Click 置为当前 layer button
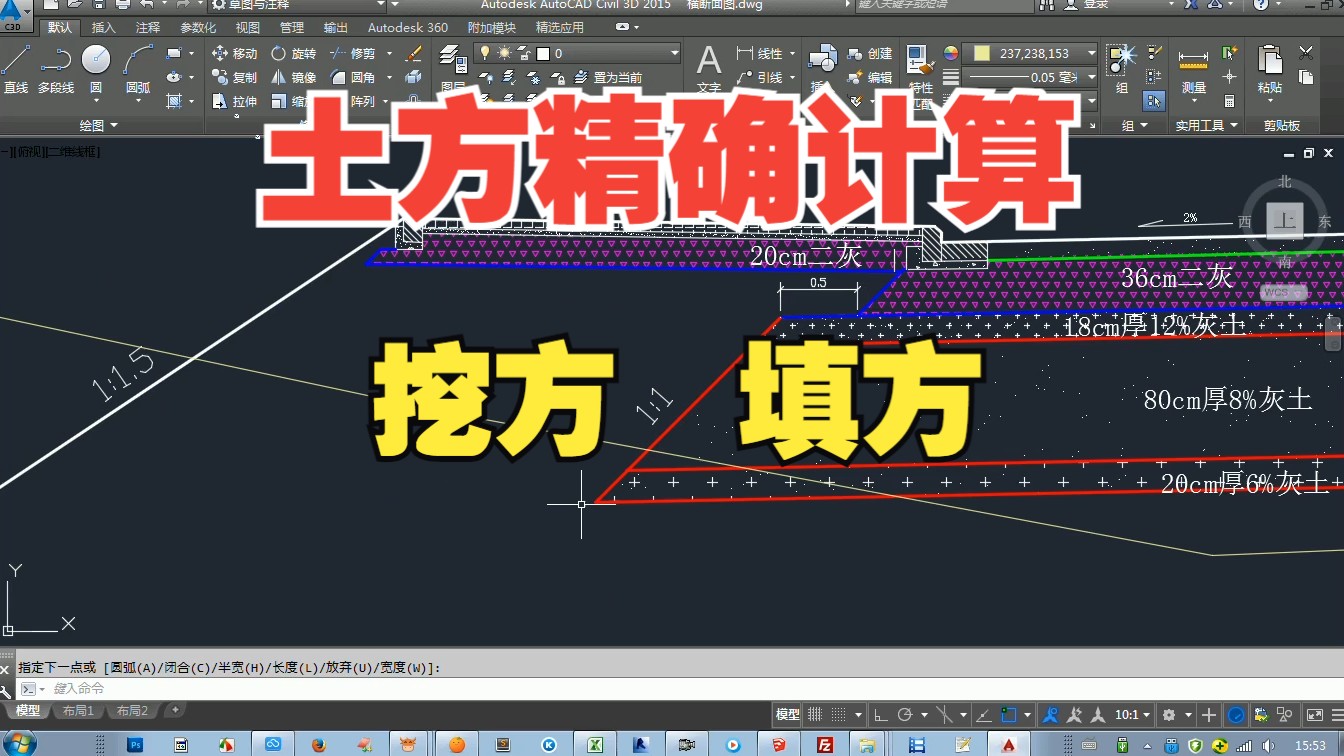The image size is (1344, 756). click(609, 77)
